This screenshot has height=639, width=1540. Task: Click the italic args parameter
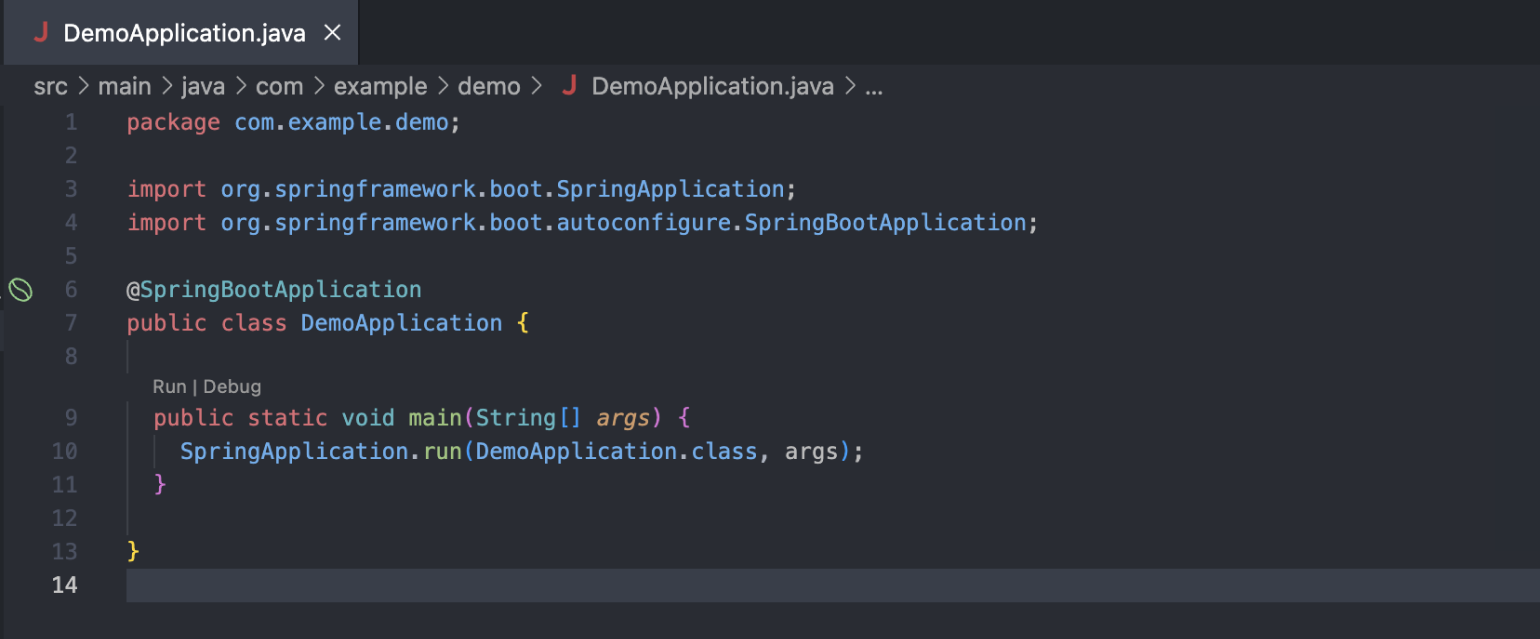(x=623, y=418)
